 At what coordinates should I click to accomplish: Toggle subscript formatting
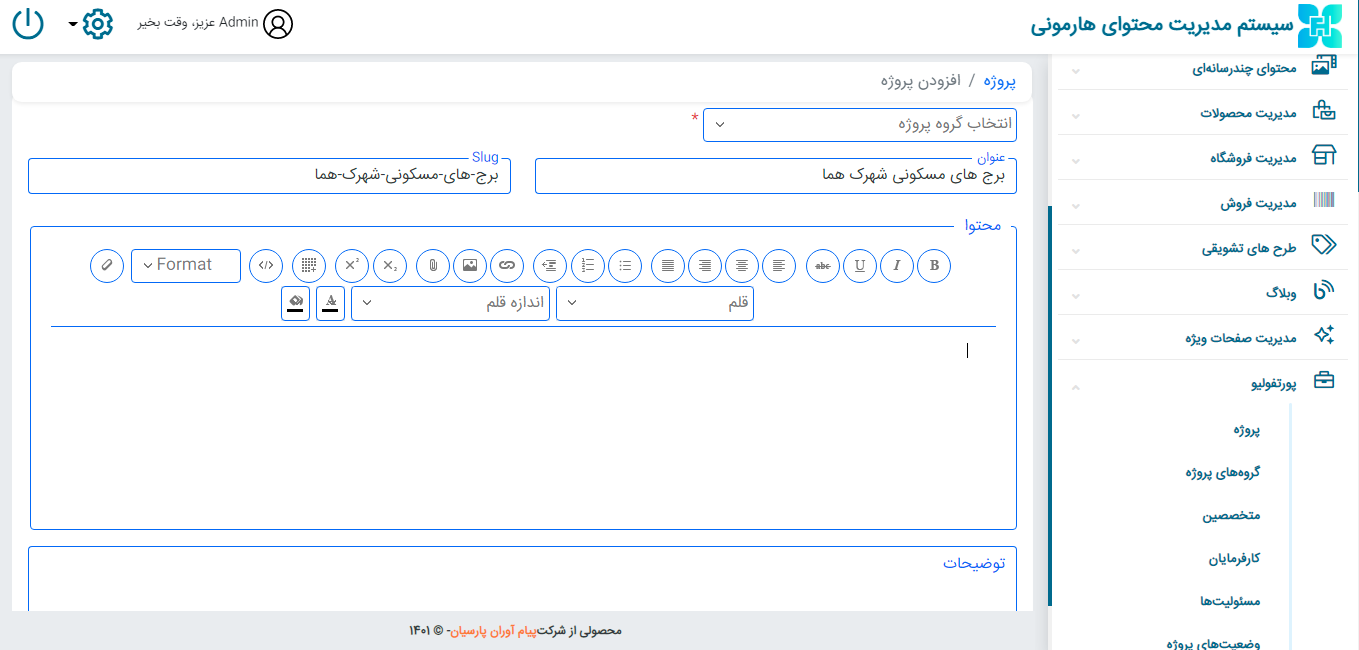tap(390, 265)
